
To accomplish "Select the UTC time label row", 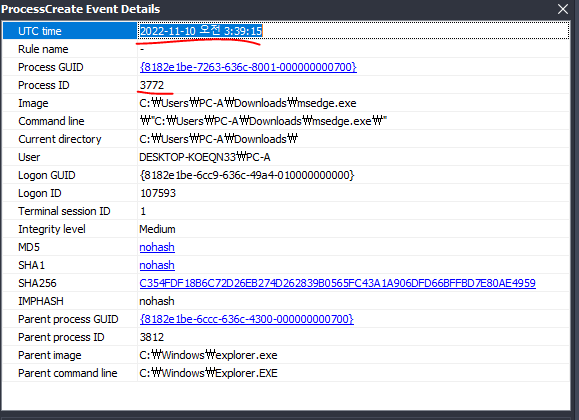I will [70, 31].
